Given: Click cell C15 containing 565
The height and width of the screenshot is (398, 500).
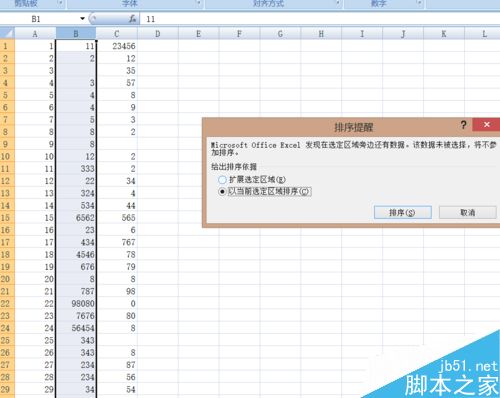Looking at the screenshot, I should pos(117,218).
